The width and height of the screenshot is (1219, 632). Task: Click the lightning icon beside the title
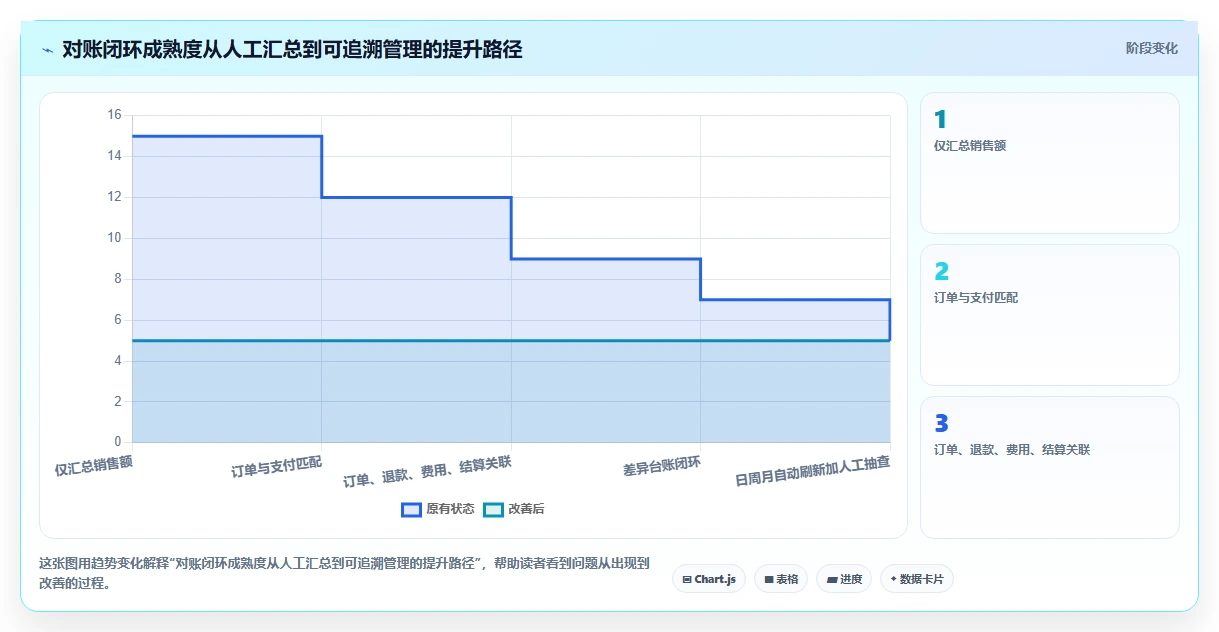point(47,49)
